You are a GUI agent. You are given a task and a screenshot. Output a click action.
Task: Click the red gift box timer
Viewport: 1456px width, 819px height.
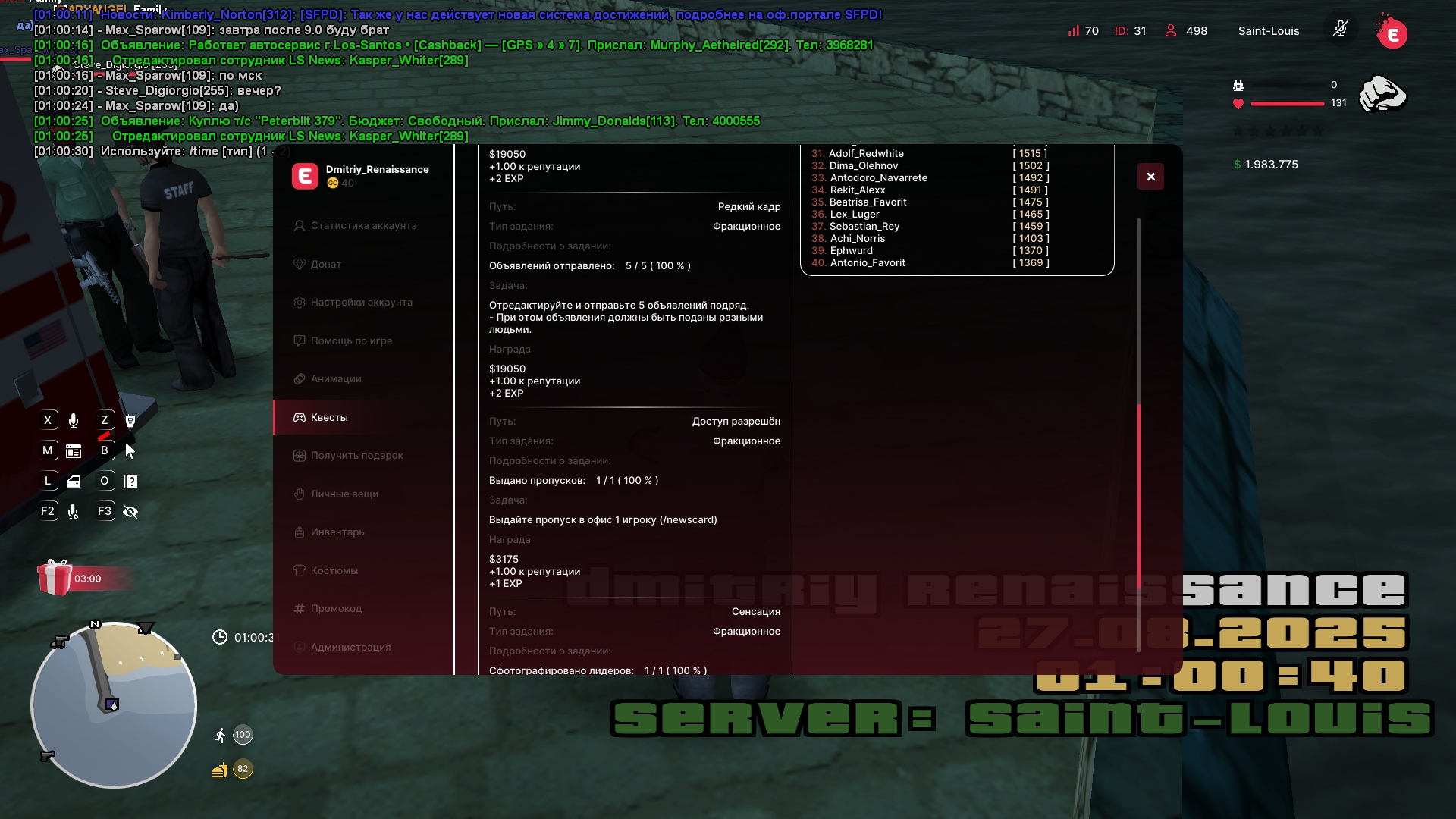[x=55, y=579]
